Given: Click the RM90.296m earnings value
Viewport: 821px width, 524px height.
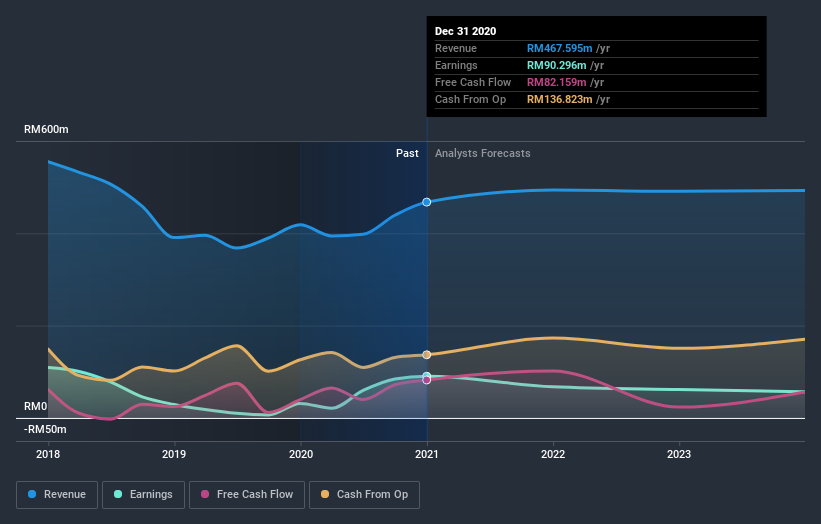Looking at the screenshot, I should (x=556, y=65).
